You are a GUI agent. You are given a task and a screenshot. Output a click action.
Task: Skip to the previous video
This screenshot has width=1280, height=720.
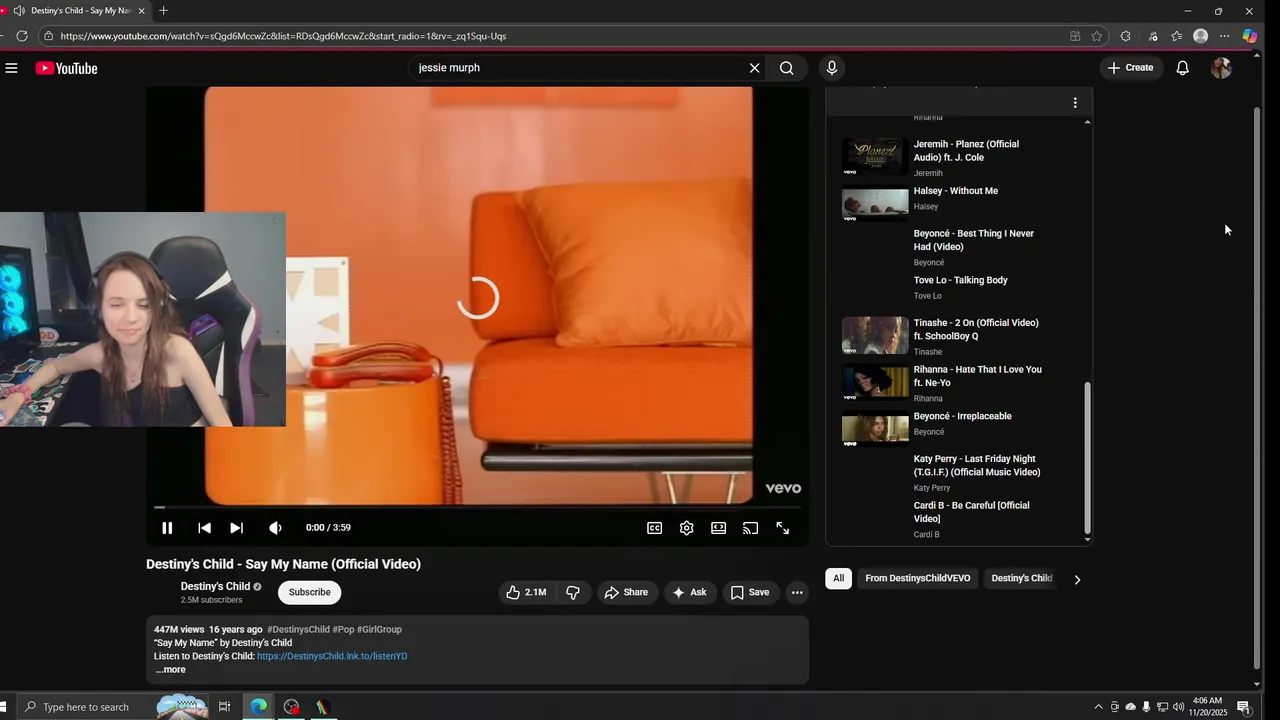(x=204, y=528)
